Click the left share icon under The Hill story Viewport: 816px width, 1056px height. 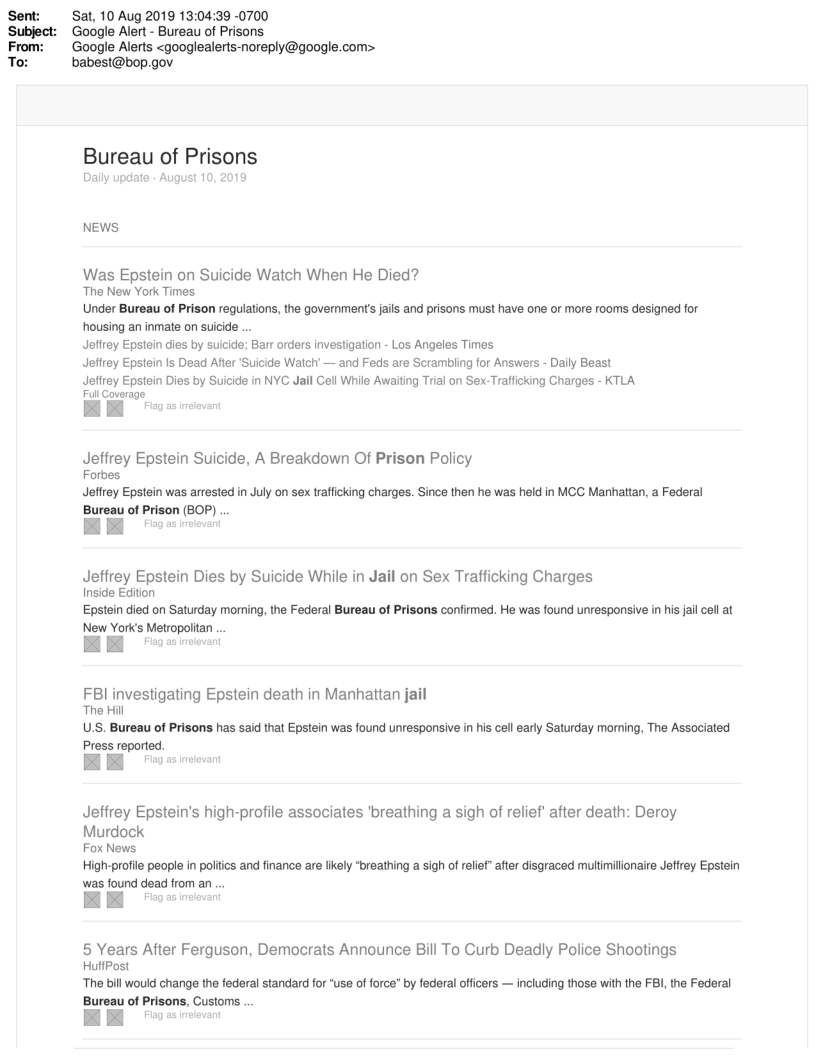tap(92, 761)
